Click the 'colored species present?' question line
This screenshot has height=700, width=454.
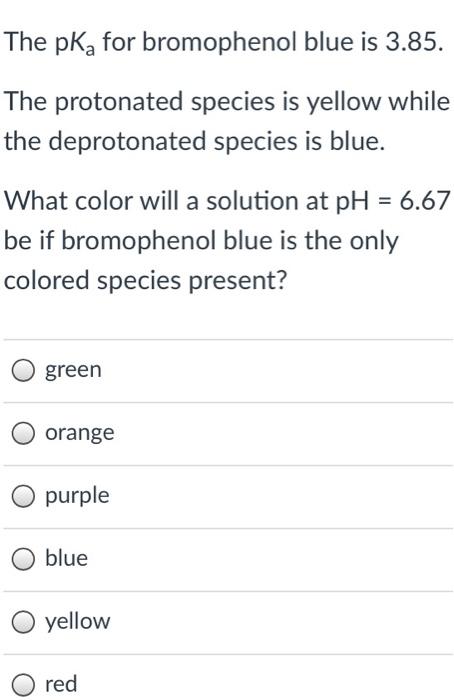(x=145, y=281)
